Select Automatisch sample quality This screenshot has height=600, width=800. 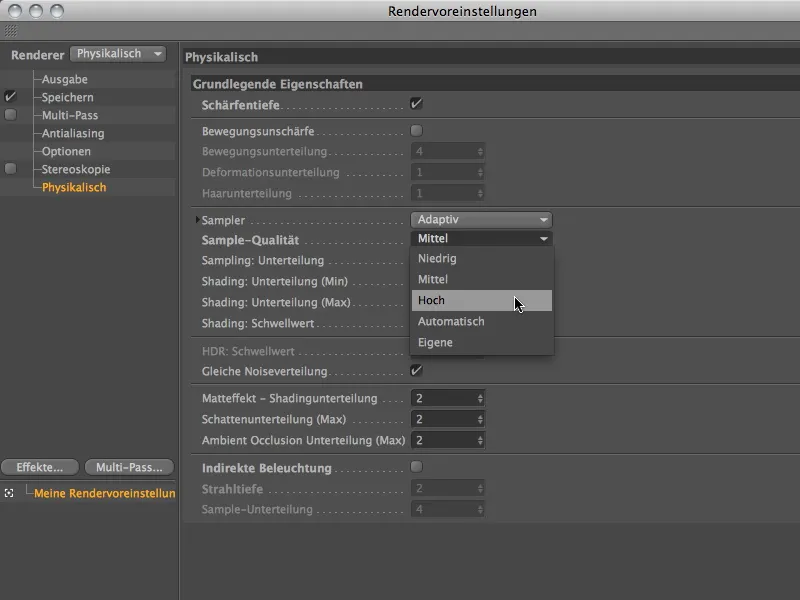pyautogui.click(x=482, y=321)
